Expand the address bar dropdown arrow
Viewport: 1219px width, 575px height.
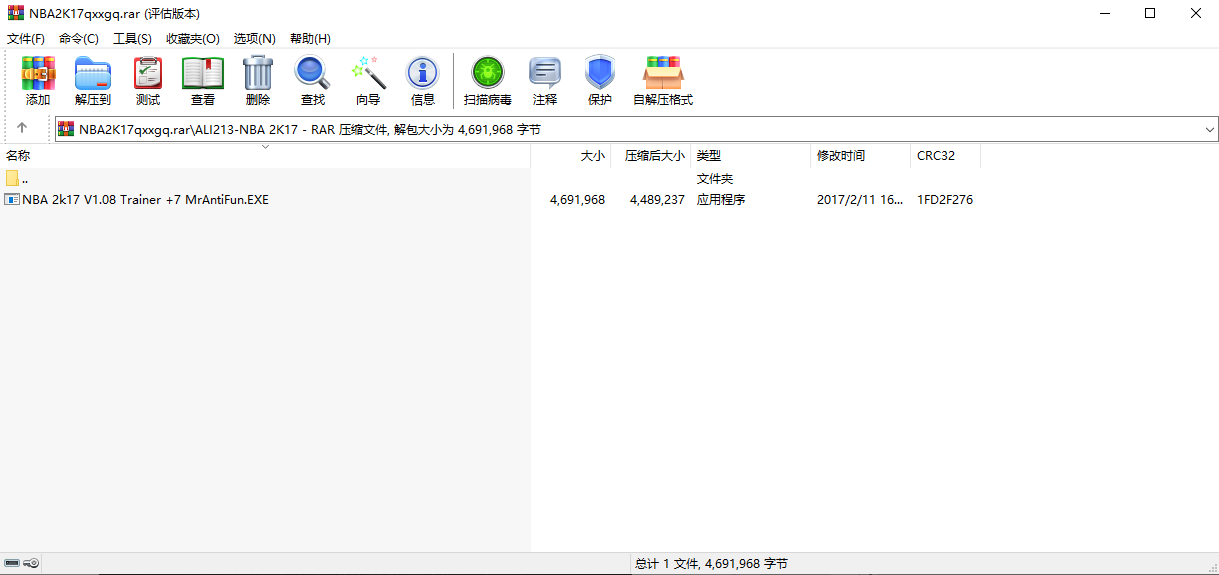coord(1209,129)
